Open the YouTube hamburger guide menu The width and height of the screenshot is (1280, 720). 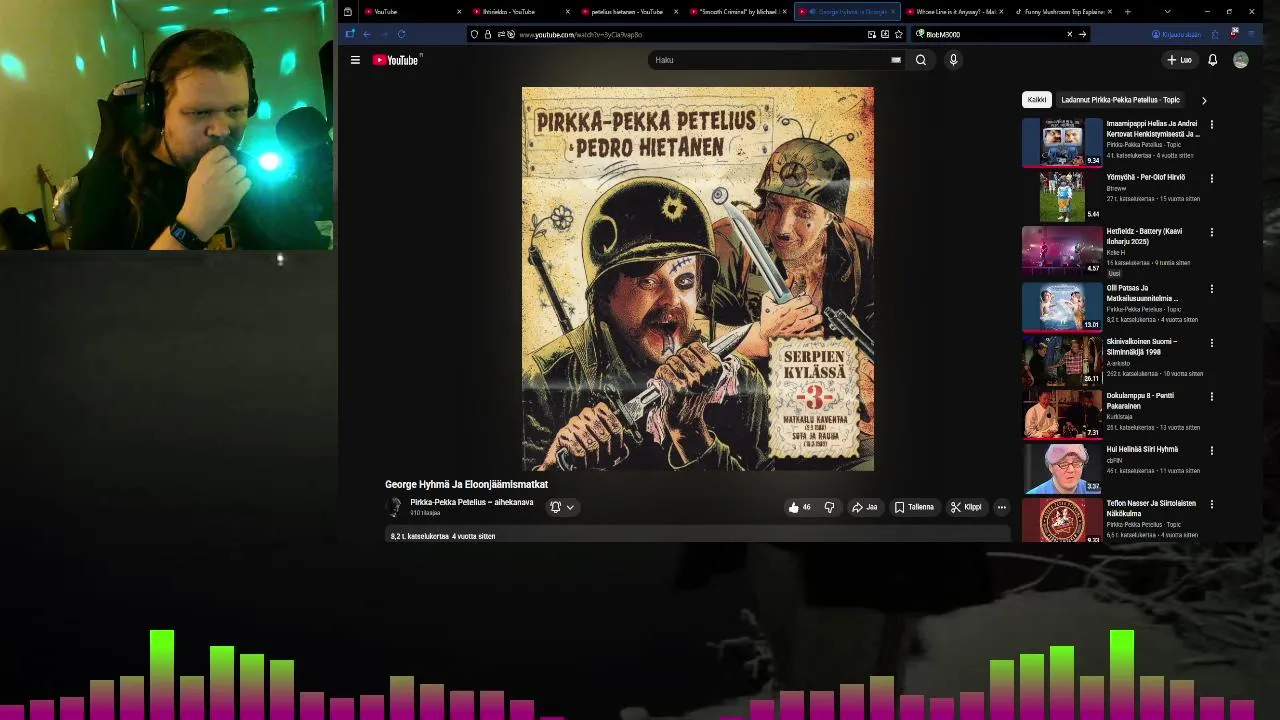point(355,60)
